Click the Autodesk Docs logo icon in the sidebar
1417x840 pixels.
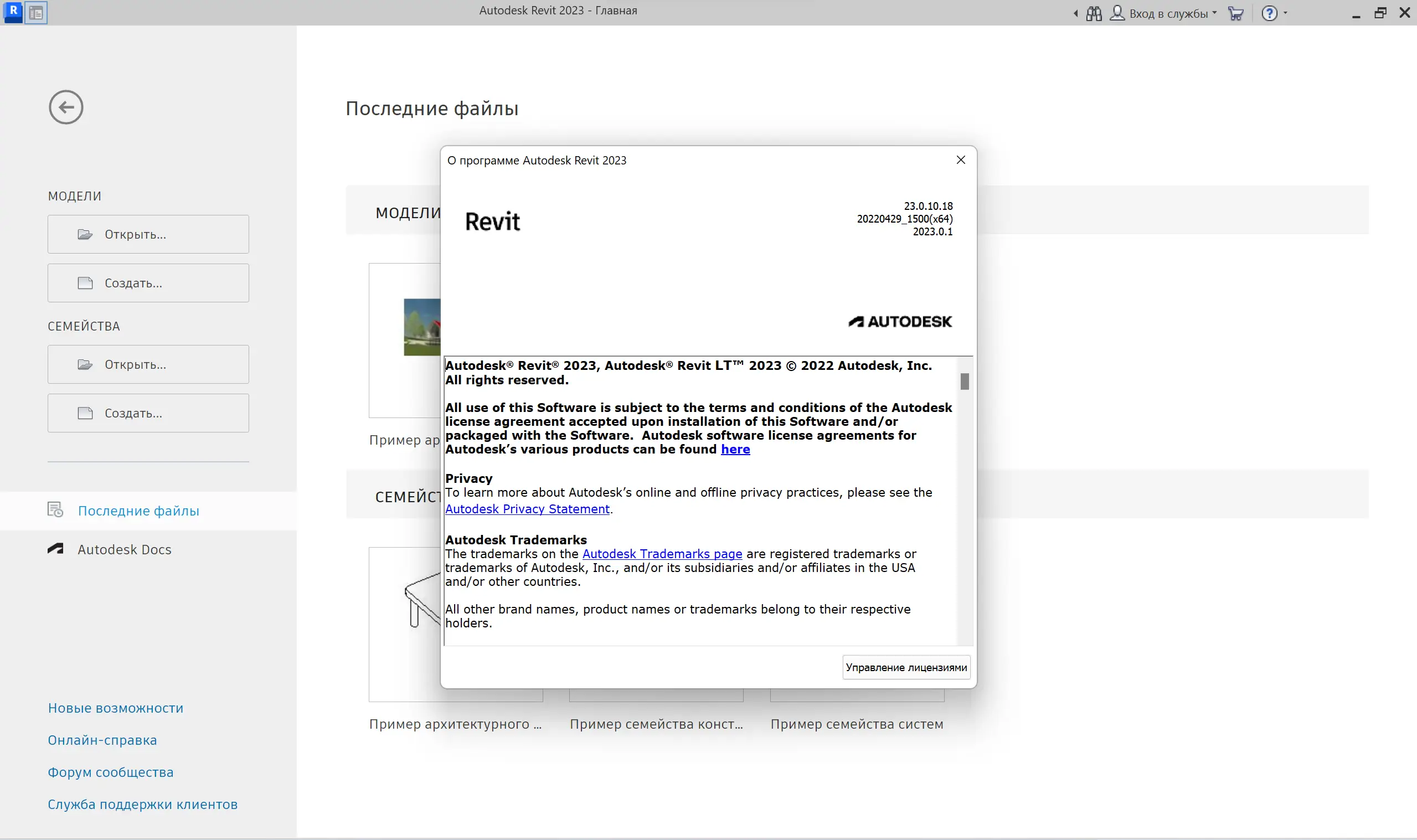coord(55,549)
